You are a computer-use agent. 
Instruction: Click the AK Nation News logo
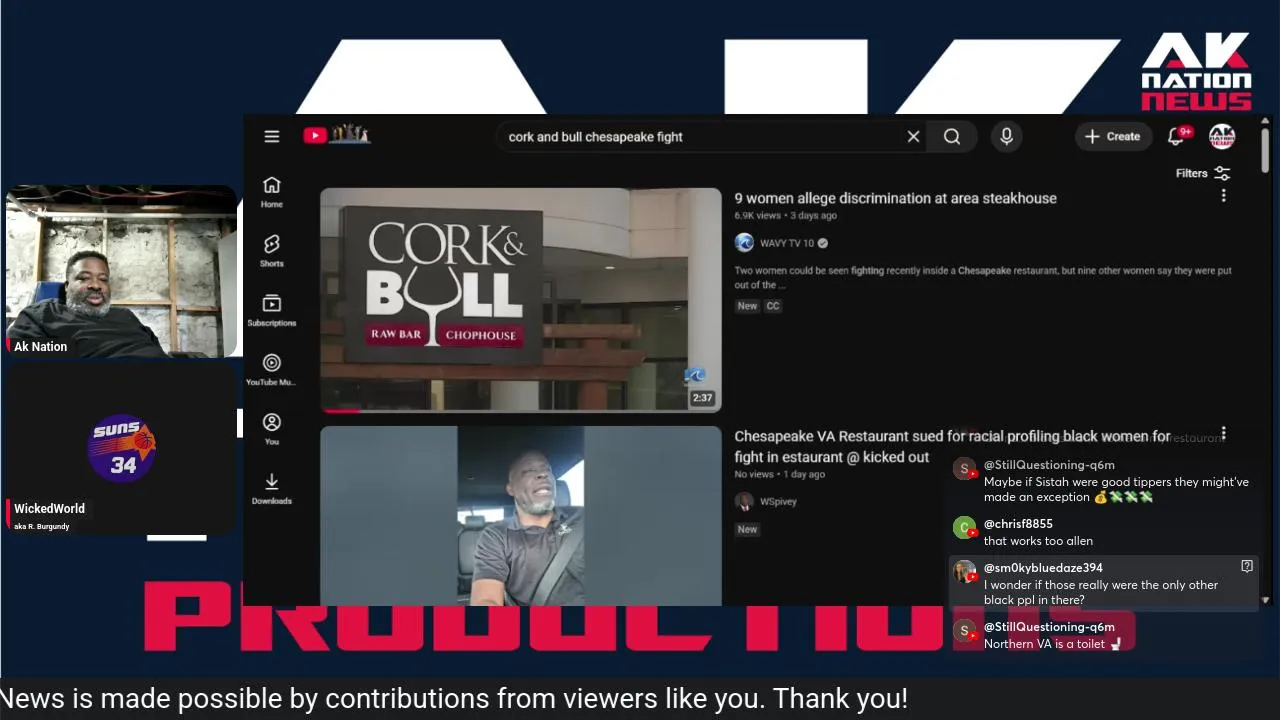click(x=1196, y=71)
